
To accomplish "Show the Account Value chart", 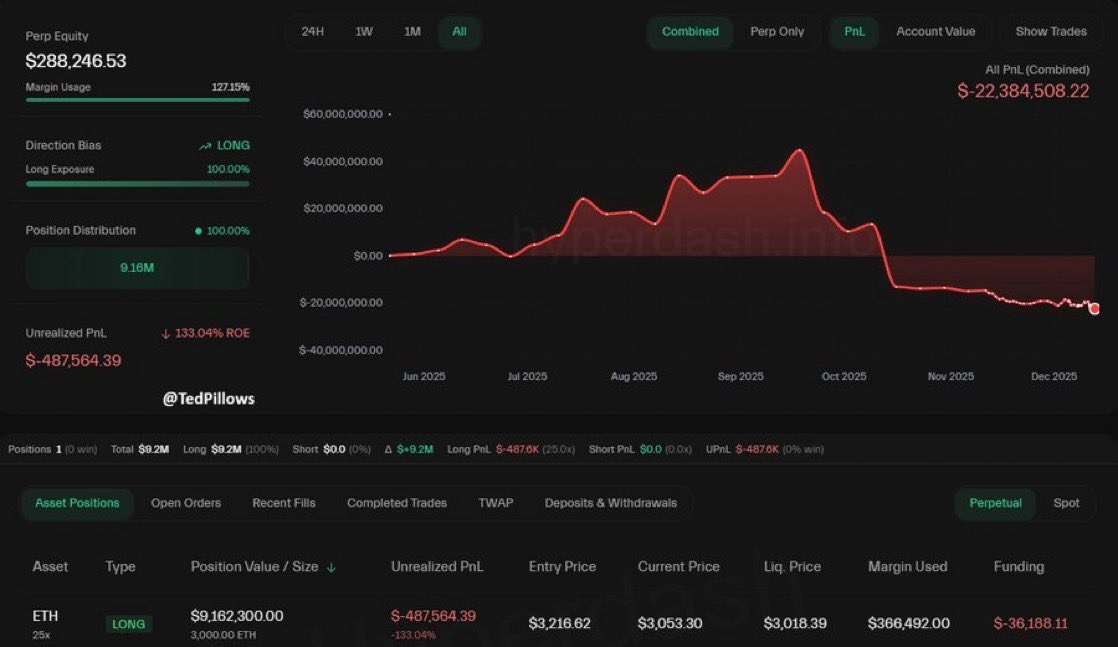I will pos(935,31).
